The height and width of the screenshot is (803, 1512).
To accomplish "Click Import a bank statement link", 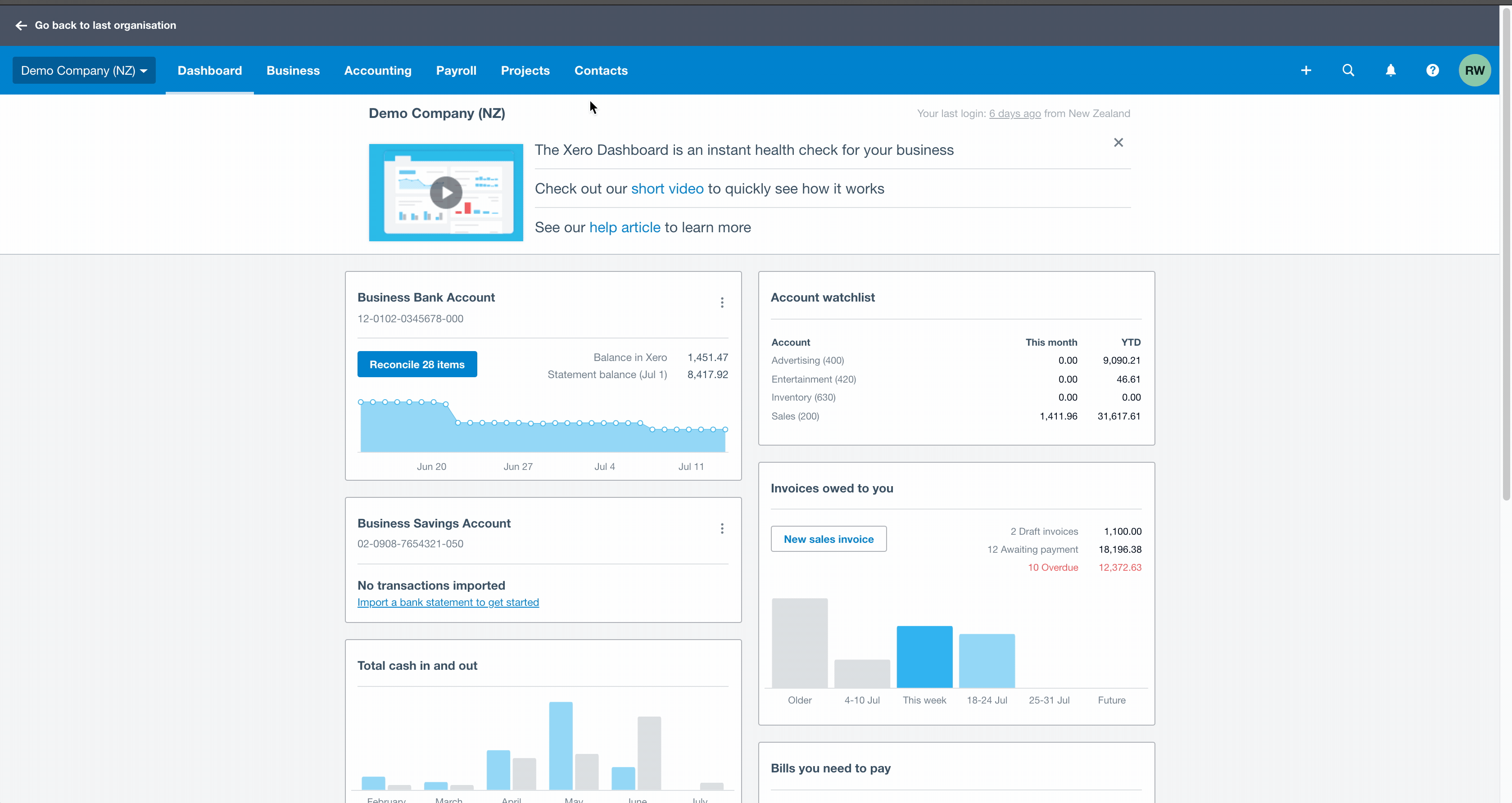I will (x=448, y=602).
